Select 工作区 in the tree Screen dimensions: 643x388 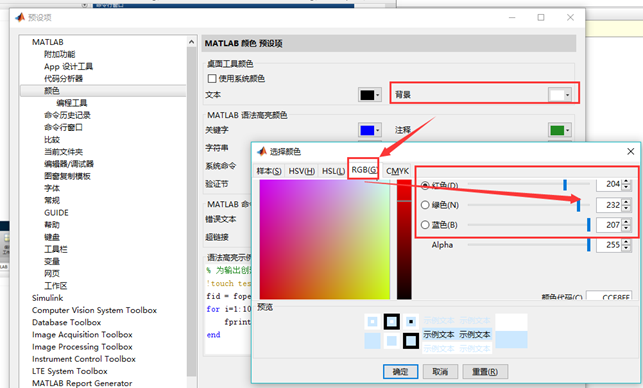pos(56,286)
